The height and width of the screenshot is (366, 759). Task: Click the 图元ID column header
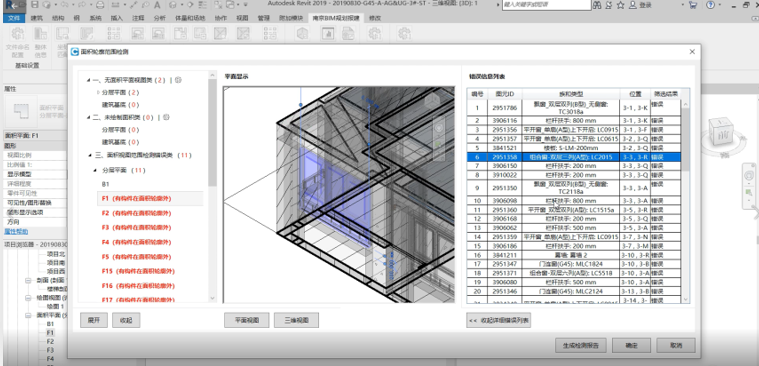505,94
